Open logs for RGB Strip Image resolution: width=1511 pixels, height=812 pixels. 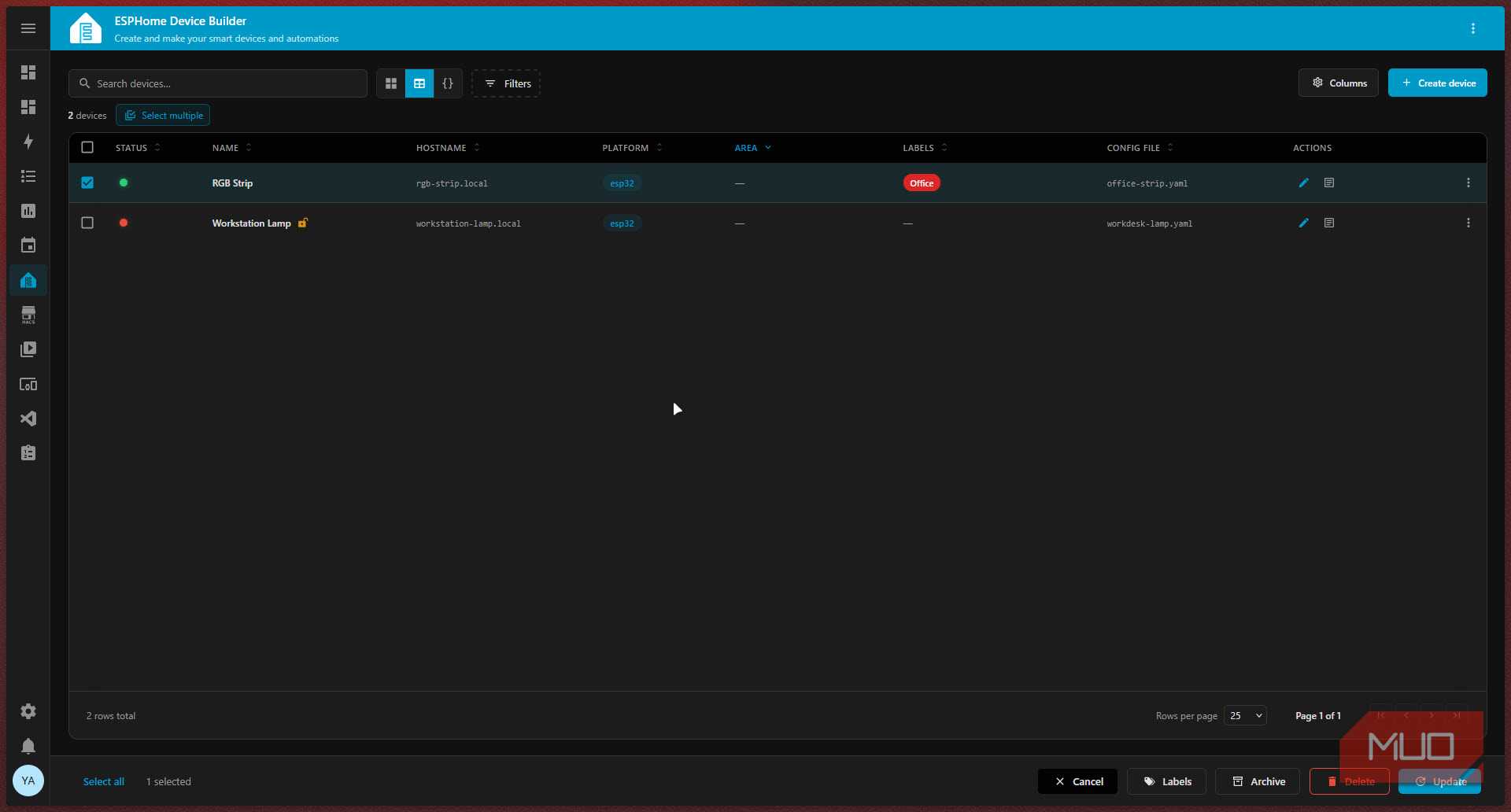1329,183
